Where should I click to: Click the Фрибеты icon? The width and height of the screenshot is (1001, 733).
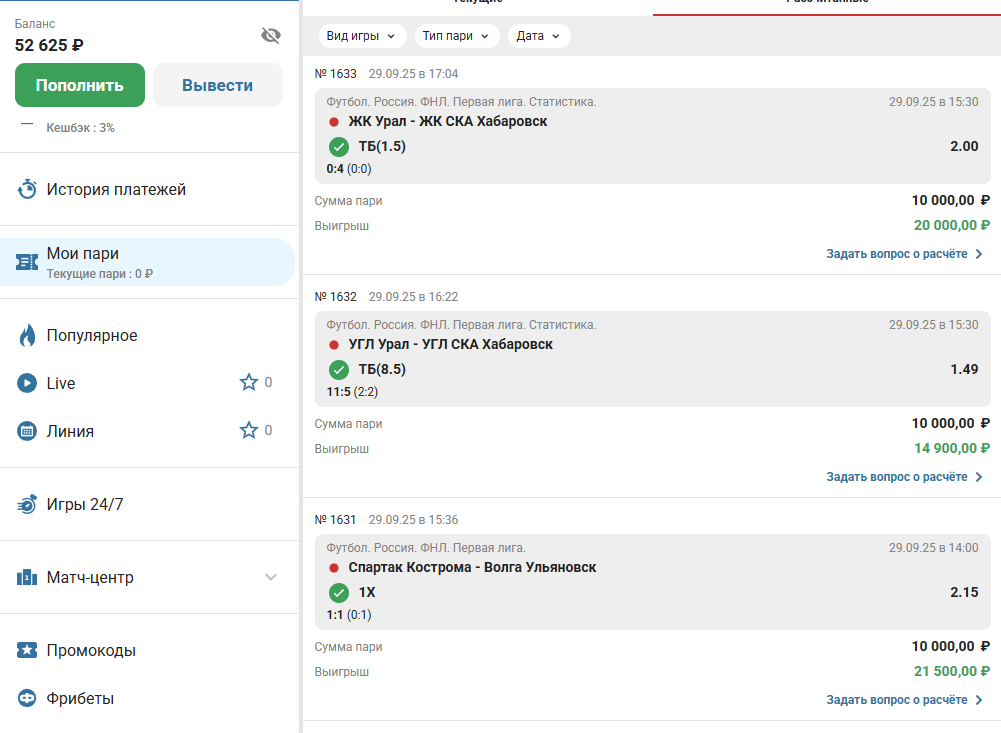tap(27, 698)
